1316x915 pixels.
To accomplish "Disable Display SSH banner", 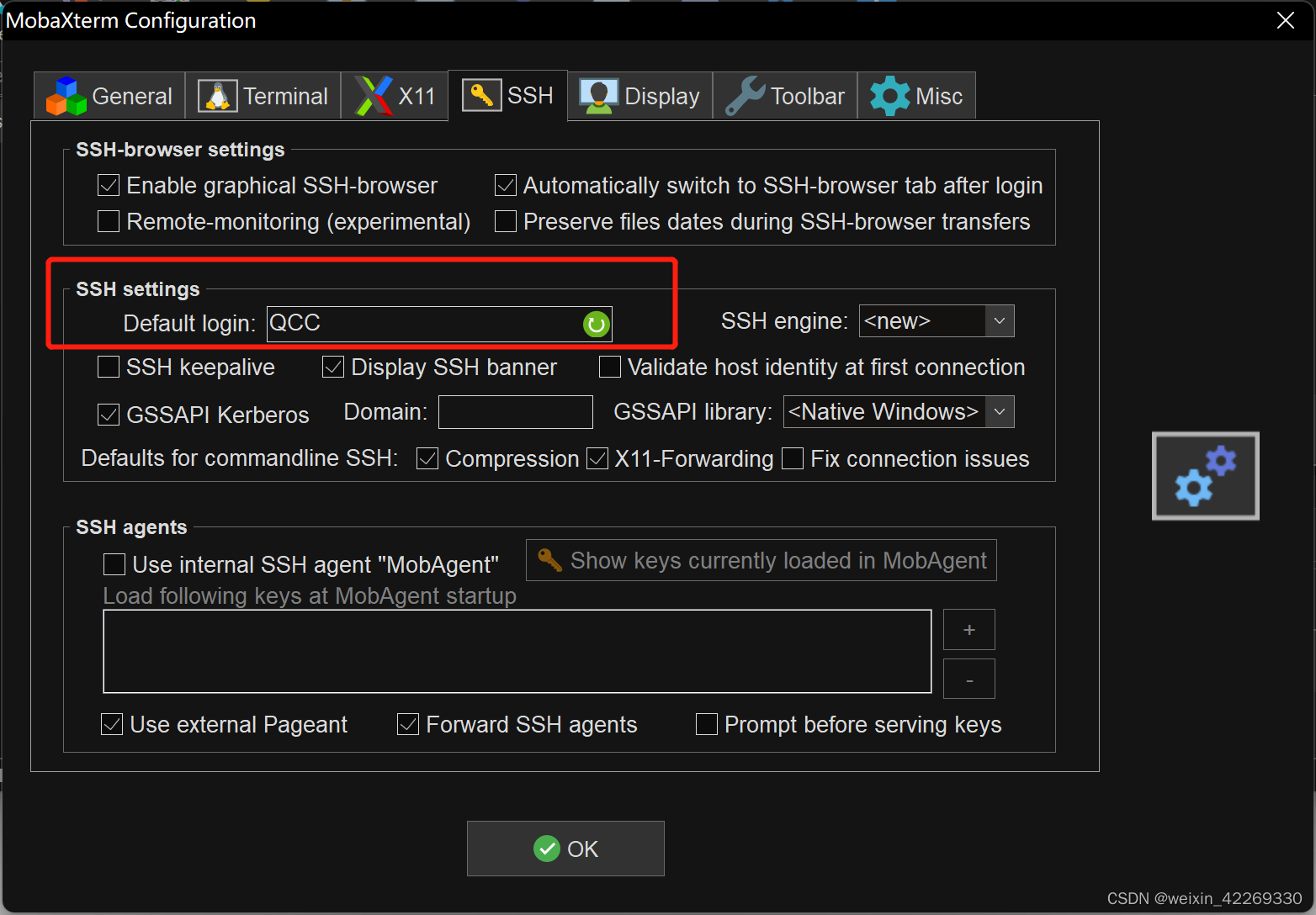I will point(332,367).
